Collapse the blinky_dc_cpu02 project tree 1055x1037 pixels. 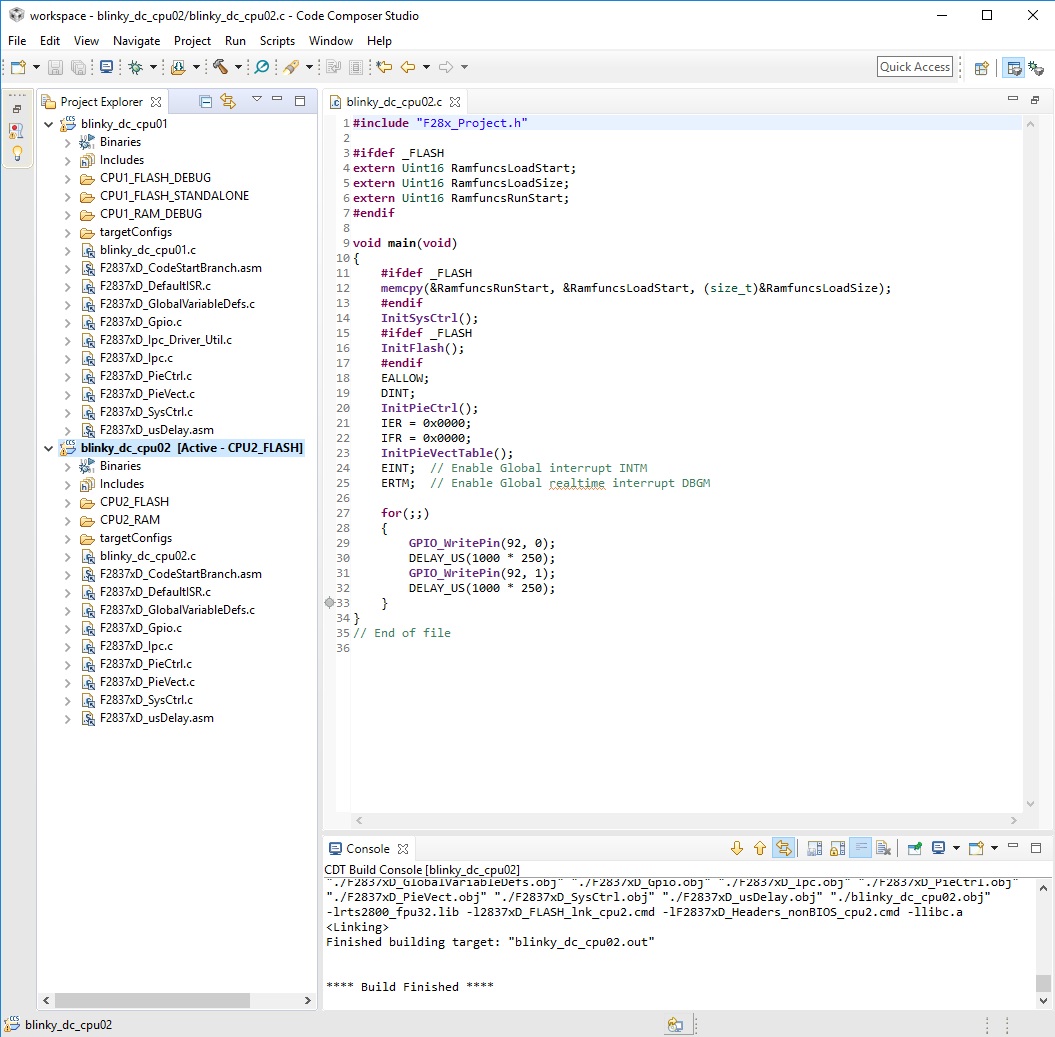[x=48, y=447]
